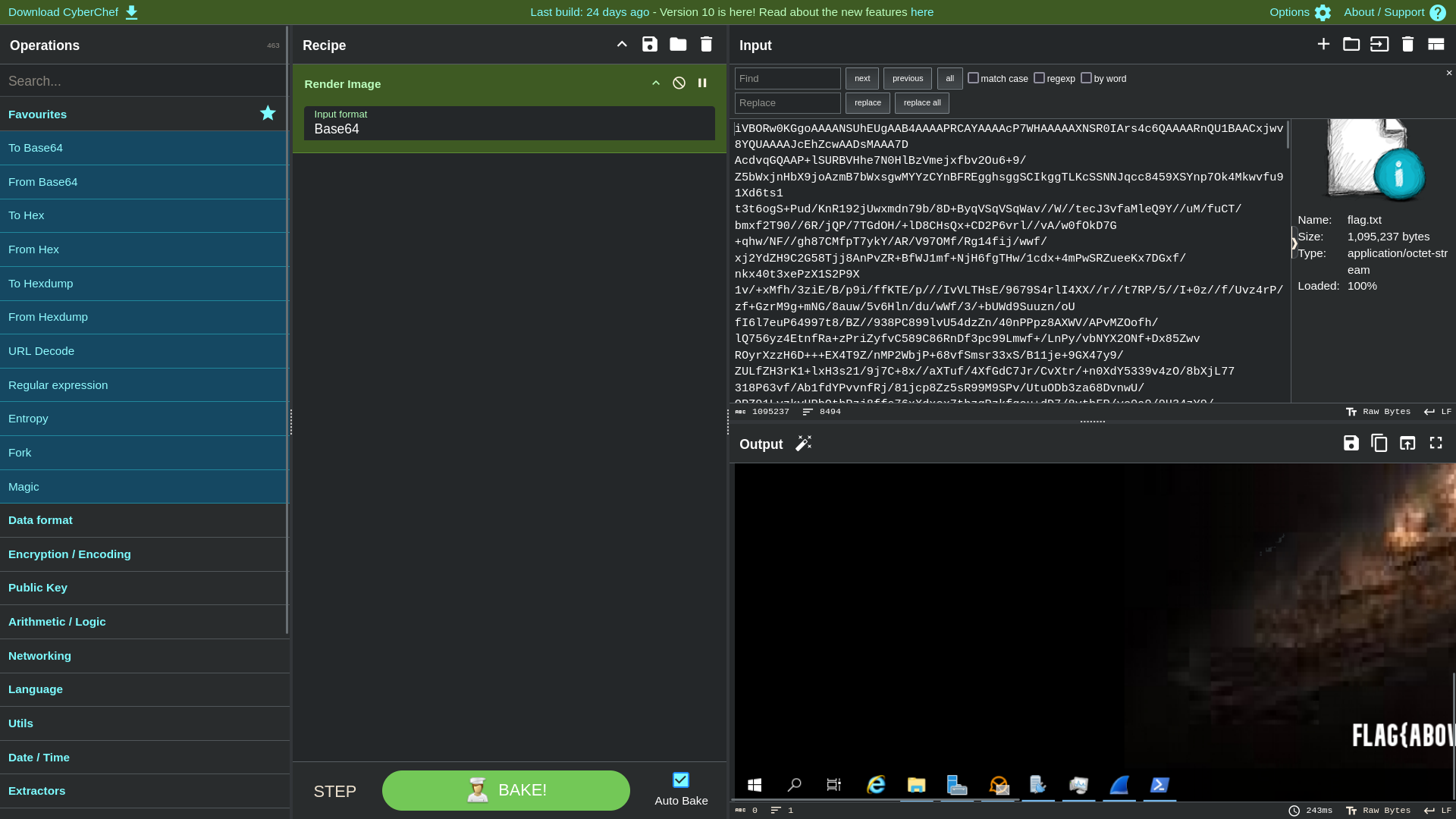
Task: Toggle the Auto Bake checkbox
Action: (x=681, y=780)
